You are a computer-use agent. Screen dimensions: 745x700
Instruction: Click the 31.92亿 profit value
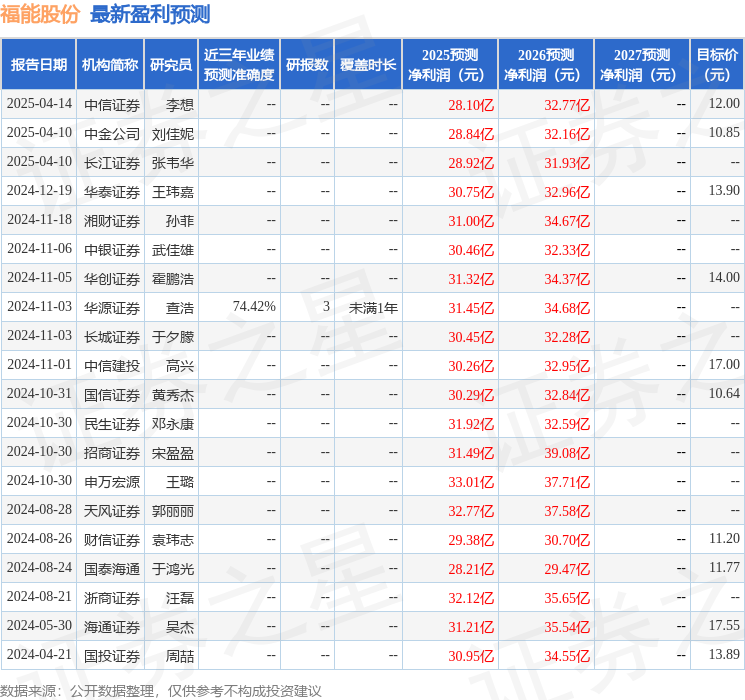471,424
